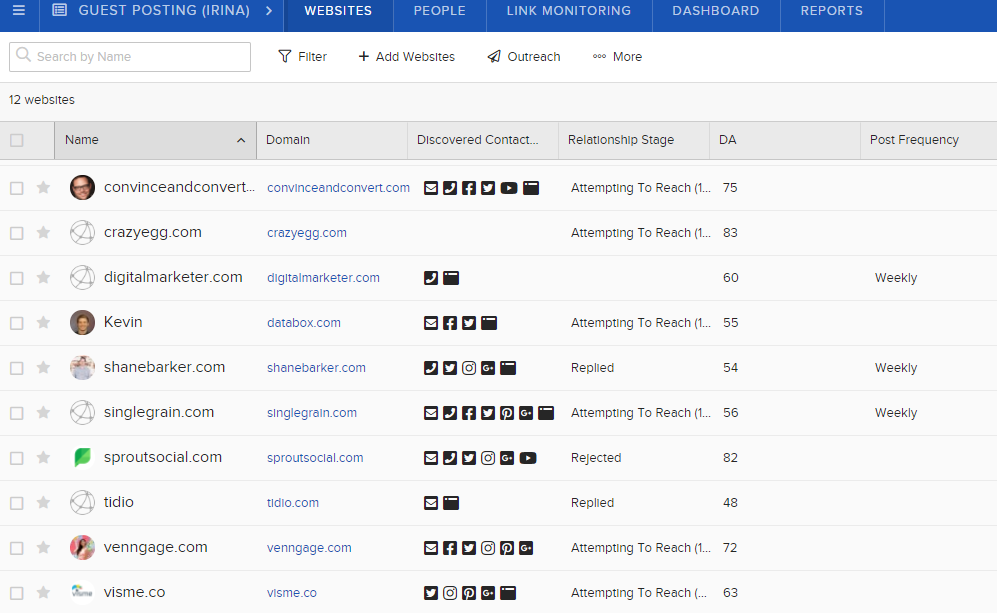Click the Add Websites button
The width and height of the screenshot is (997, 613).
pos(407,57)
